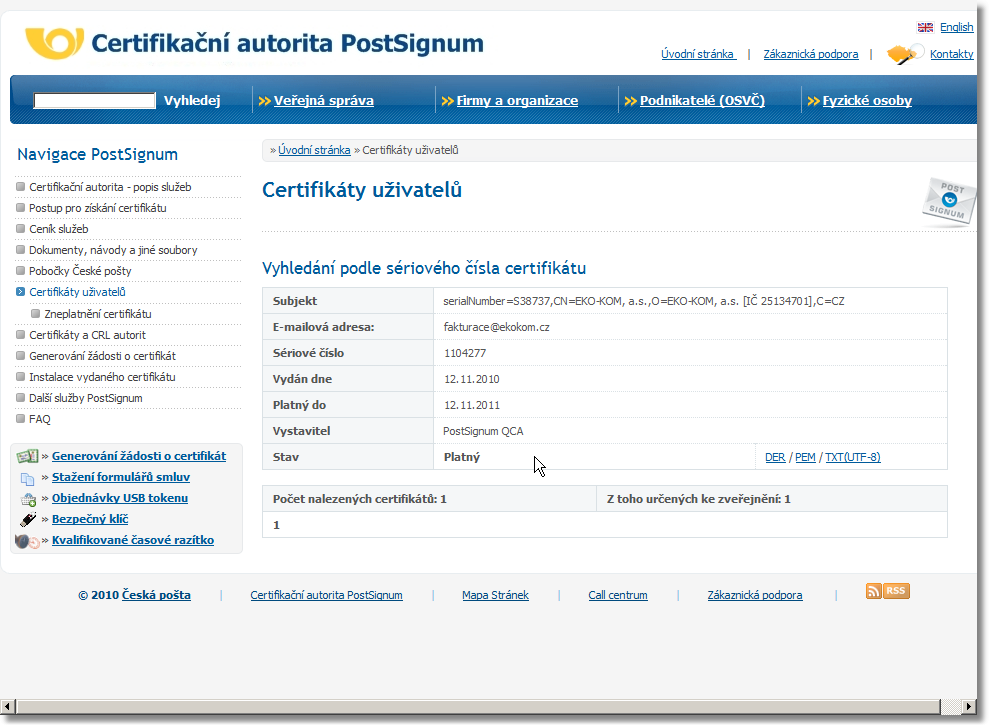The image size is (989, 727).
Task: Open Zákaznická podpora footer link
Action: point(755,595)
